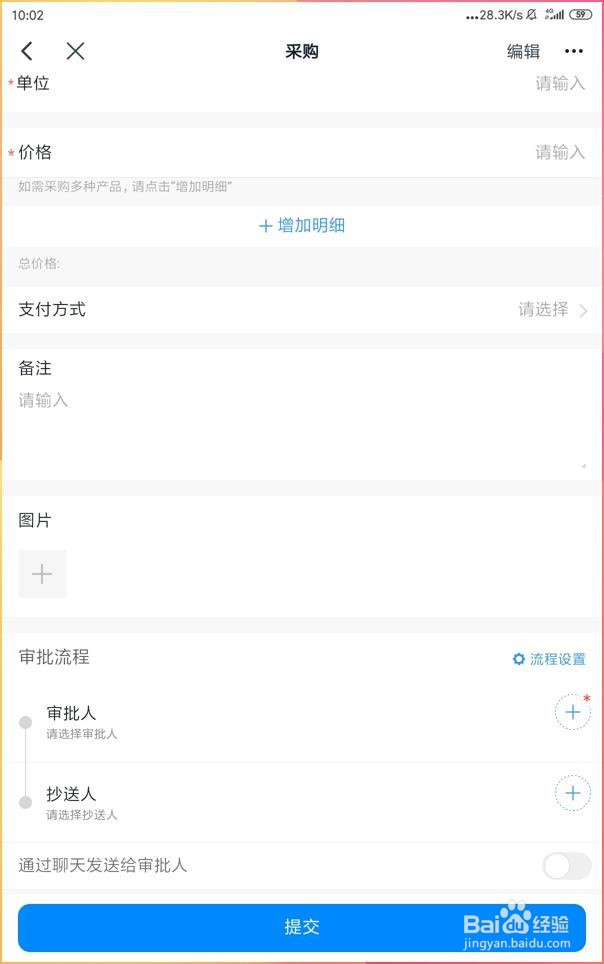Tap the gear icon next to 流程设置

pos(518,659)
